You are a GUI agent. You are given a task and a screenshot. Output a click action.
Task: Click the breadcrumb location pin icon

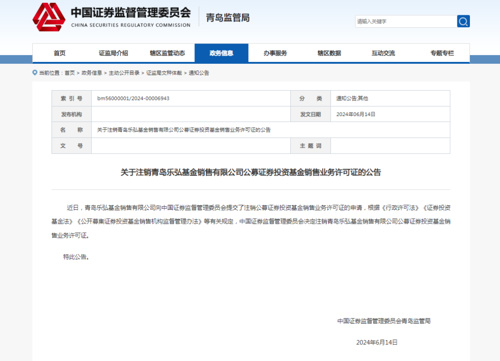click(35, 72)
